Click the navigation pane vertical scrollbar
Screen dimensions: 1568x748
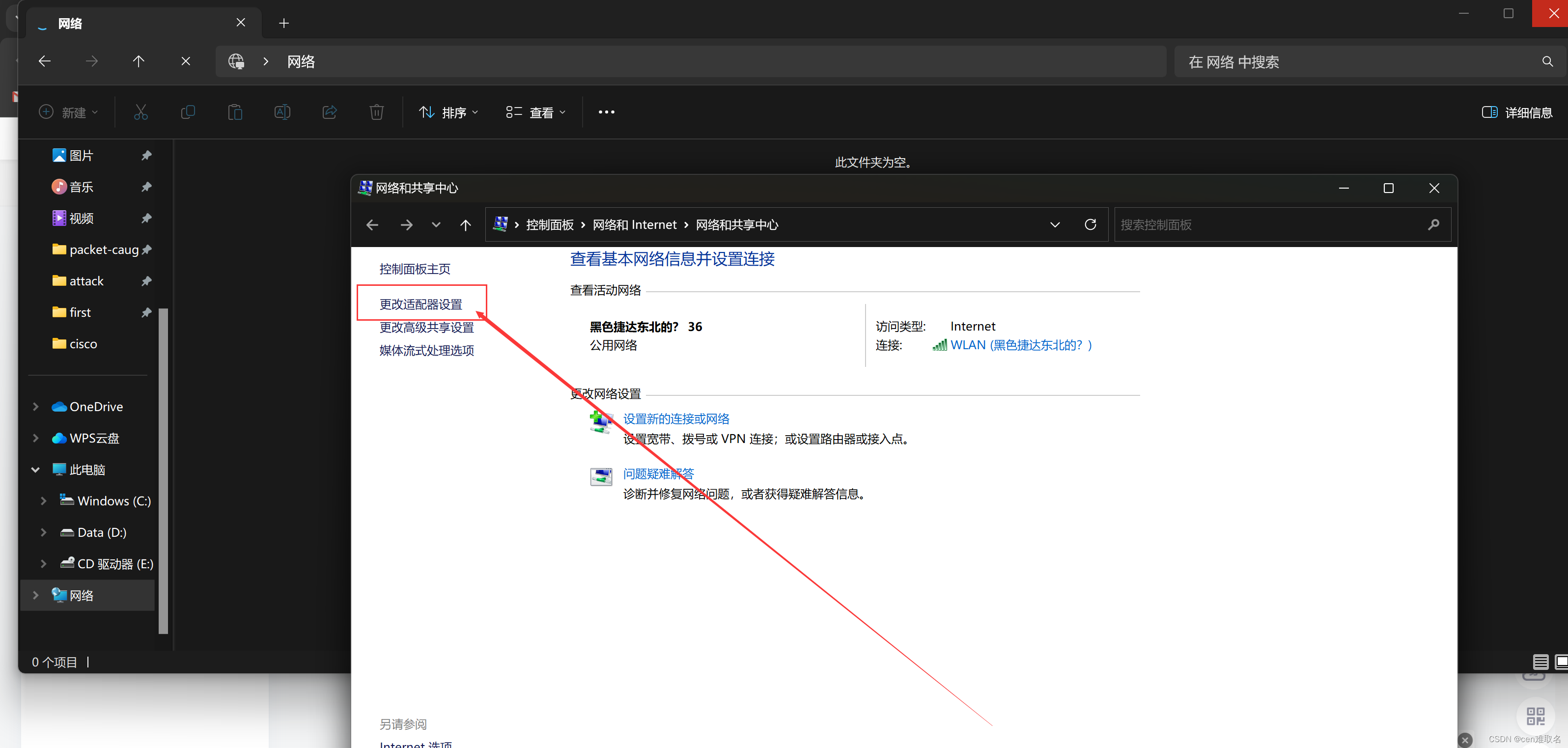coord(163,470)
